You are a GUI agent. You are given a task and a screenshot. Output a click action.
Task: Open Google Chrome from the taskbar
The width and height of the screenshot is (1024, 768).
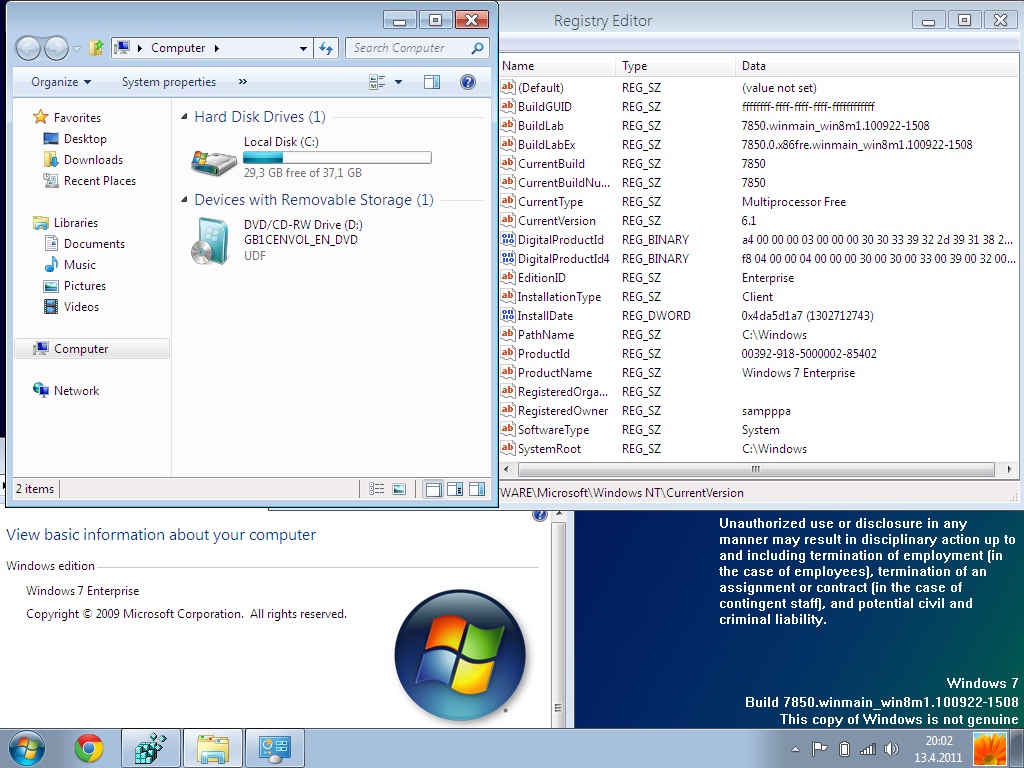click(89, 748)
